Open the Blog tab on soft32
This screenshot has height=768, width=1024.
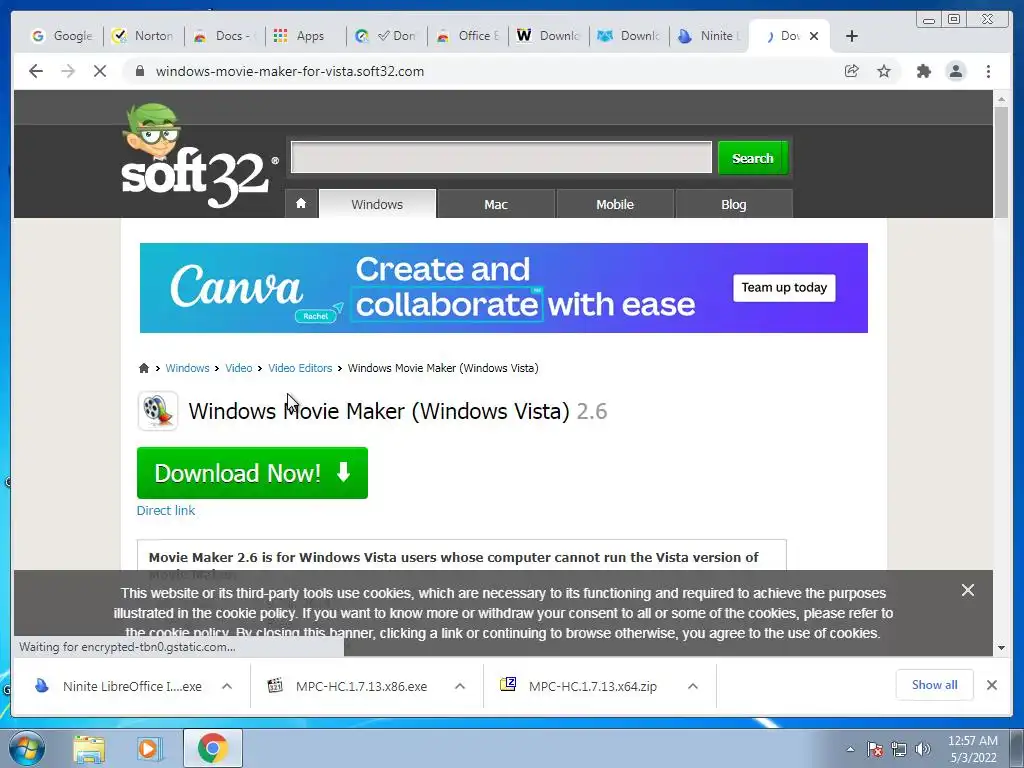(x=733, y=204)
